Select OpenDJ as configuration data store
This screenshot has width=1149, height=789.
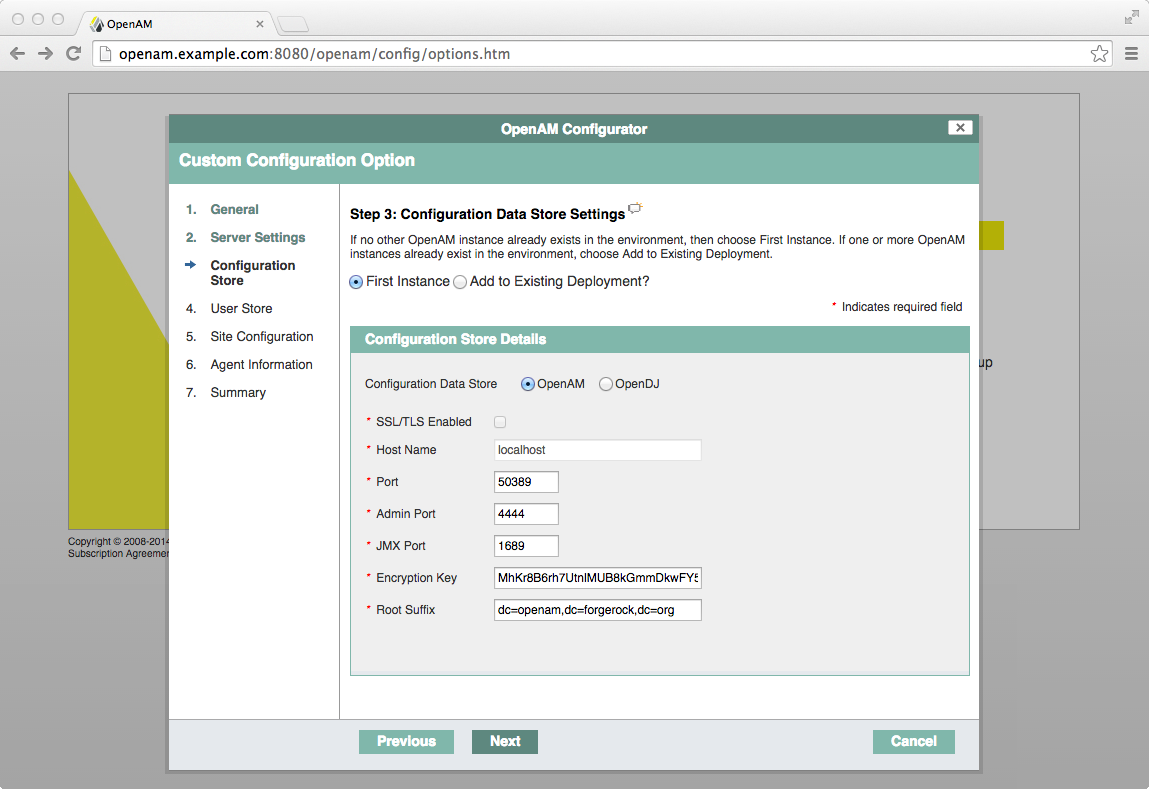click(x=605, y=384)
